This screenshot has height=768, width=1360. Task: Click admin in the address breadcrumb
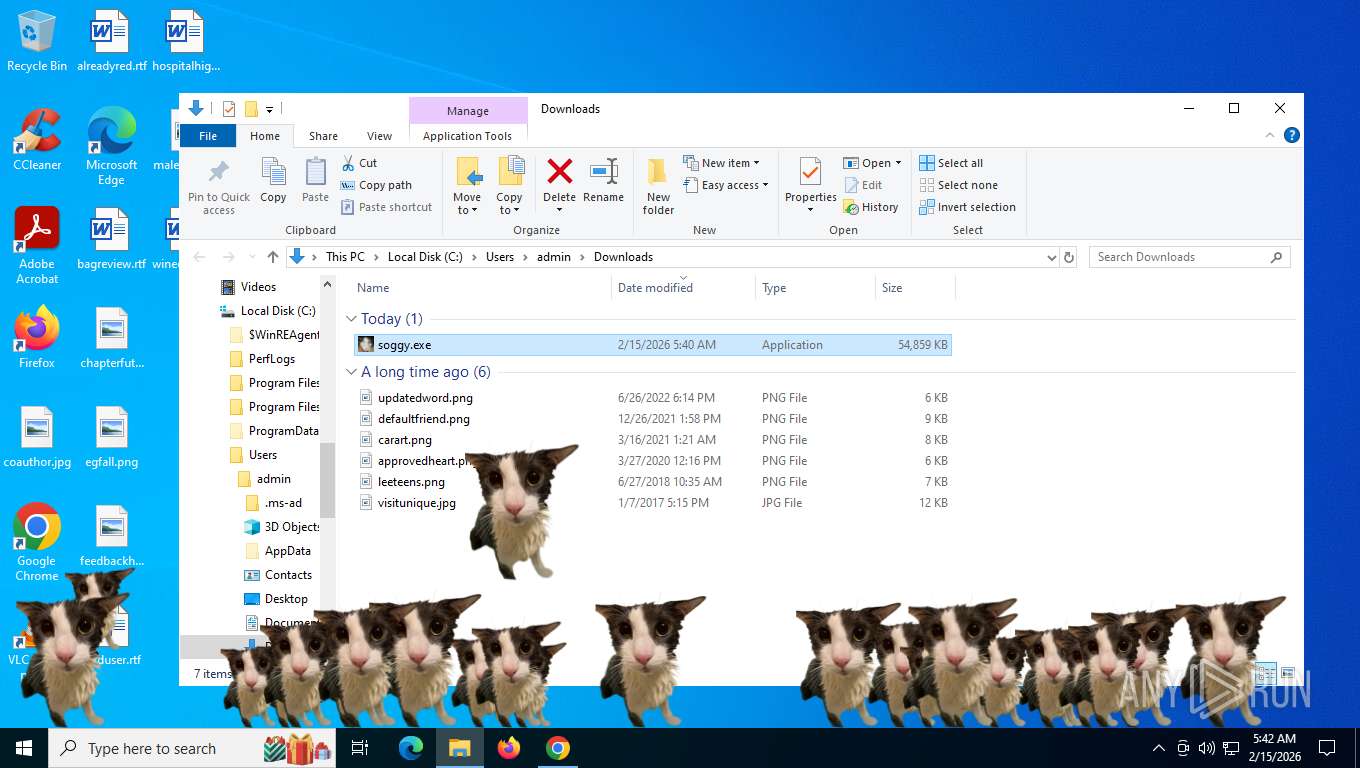point(554,257)
